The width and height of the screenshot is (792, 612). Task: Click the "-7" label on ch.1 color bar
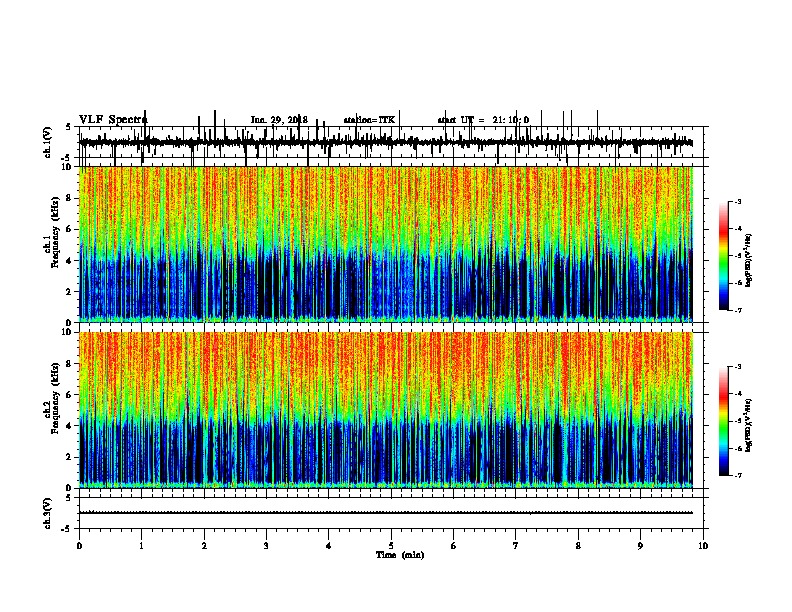(x=738, y=310)
